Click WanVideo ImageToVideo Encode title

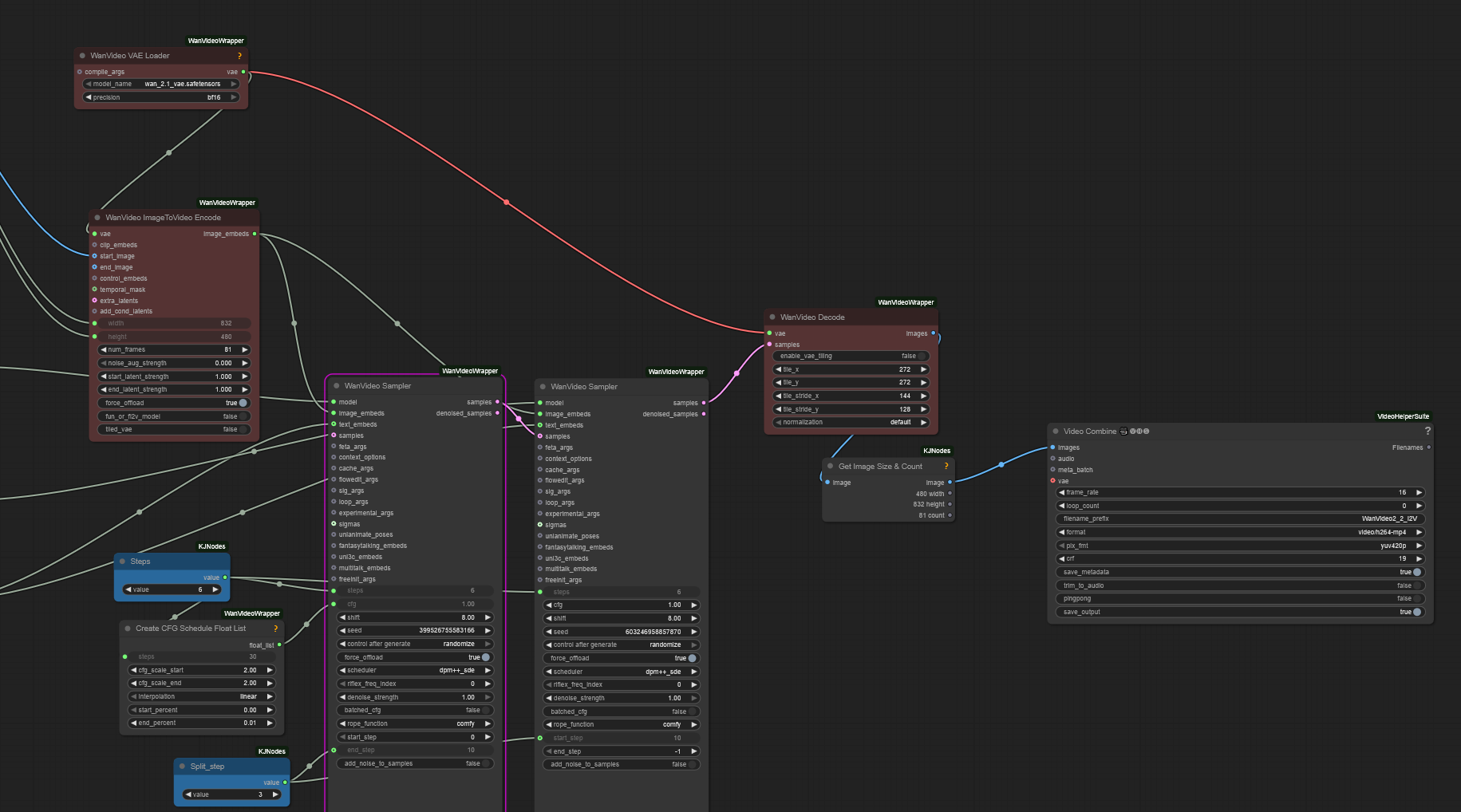163,218
